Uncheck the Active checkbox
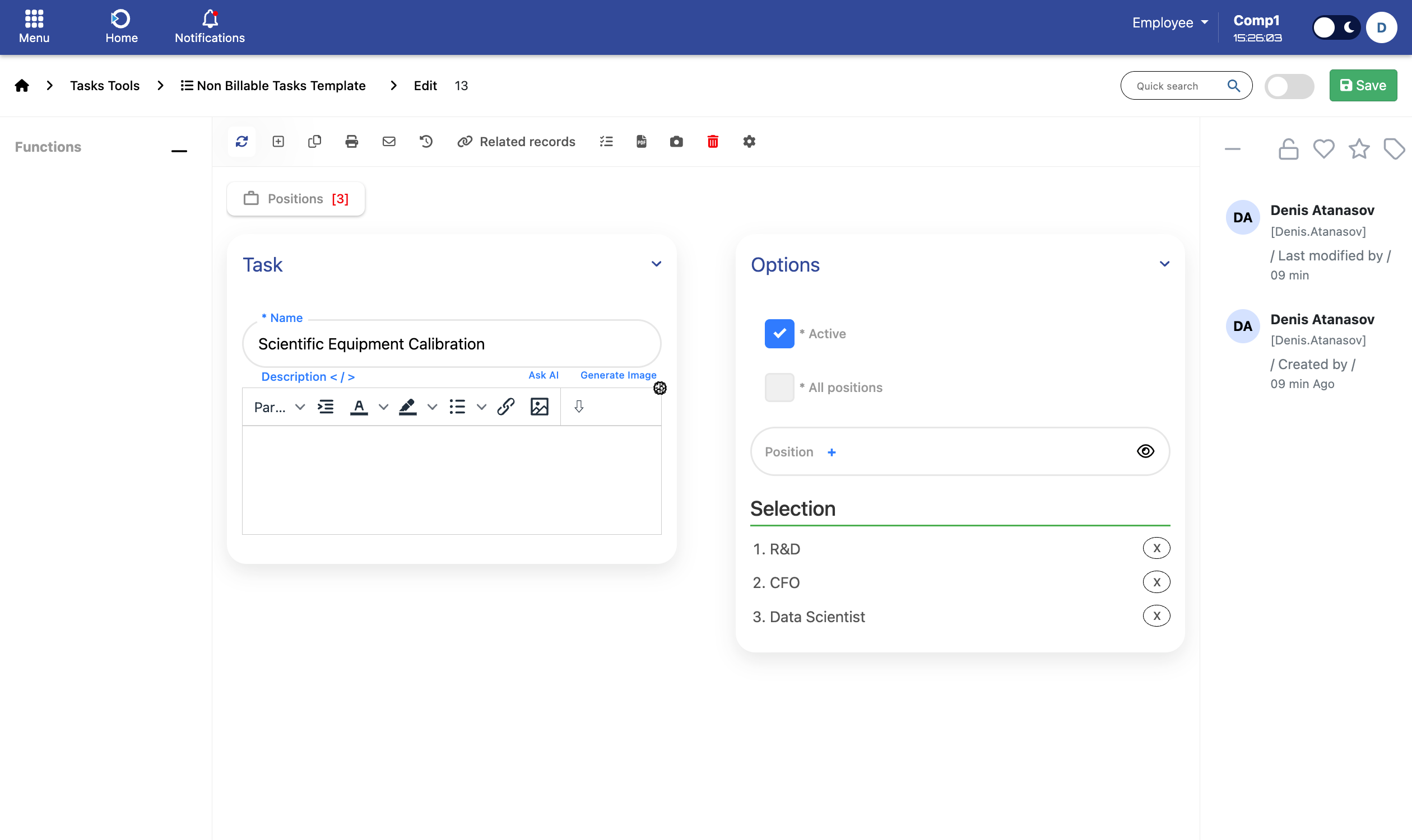 (779, 333)
